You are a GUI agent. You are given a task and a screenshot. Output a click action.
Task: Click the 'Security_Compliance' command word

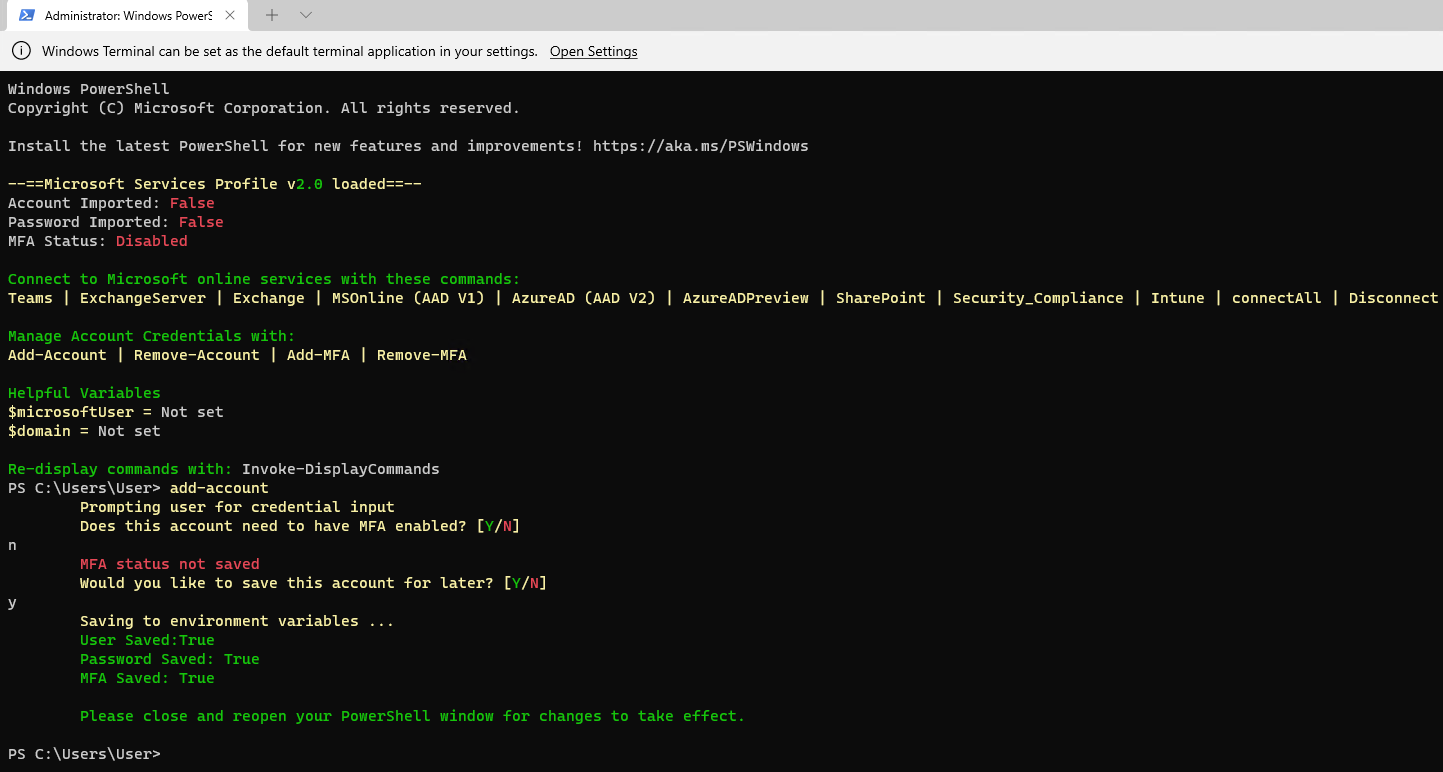(x=1038, y=298)
